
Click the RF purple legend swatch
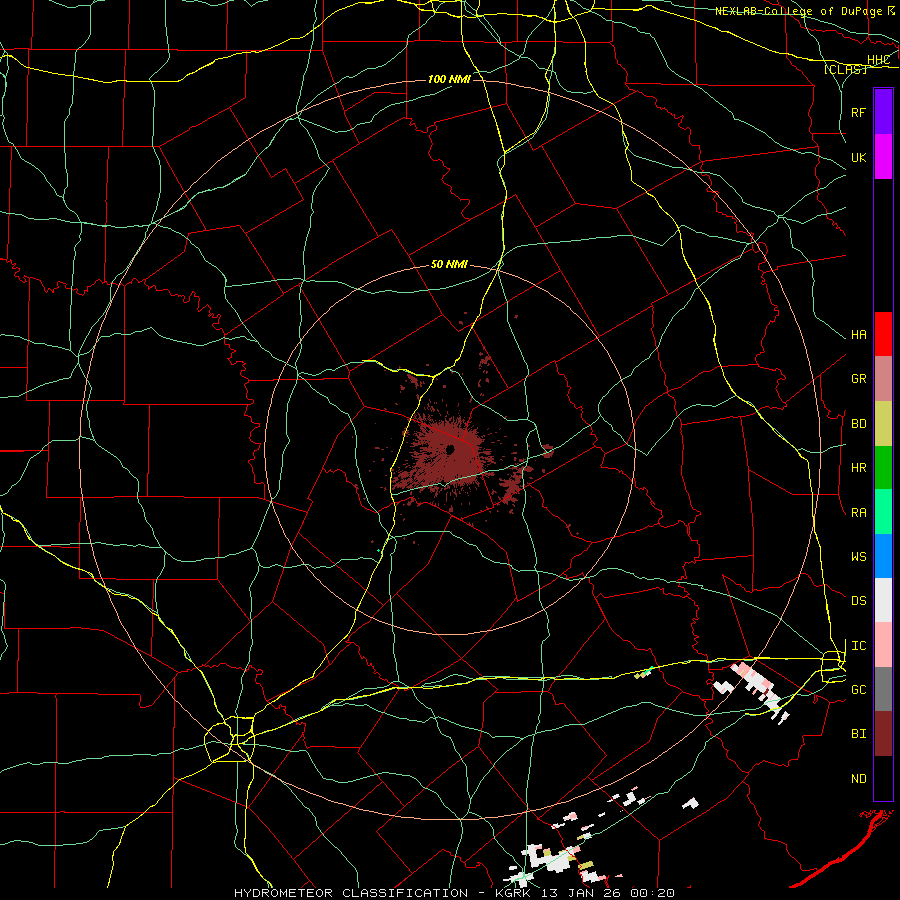pyautogui.click(x=883, y=112)
